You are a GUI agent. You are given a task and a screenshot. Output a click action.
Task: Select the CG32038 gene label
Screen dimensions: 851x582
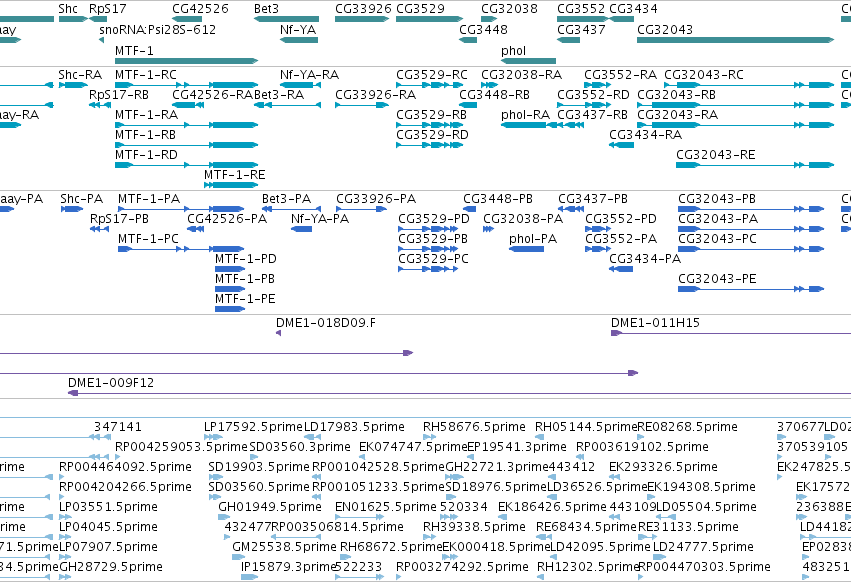point(509,9)
